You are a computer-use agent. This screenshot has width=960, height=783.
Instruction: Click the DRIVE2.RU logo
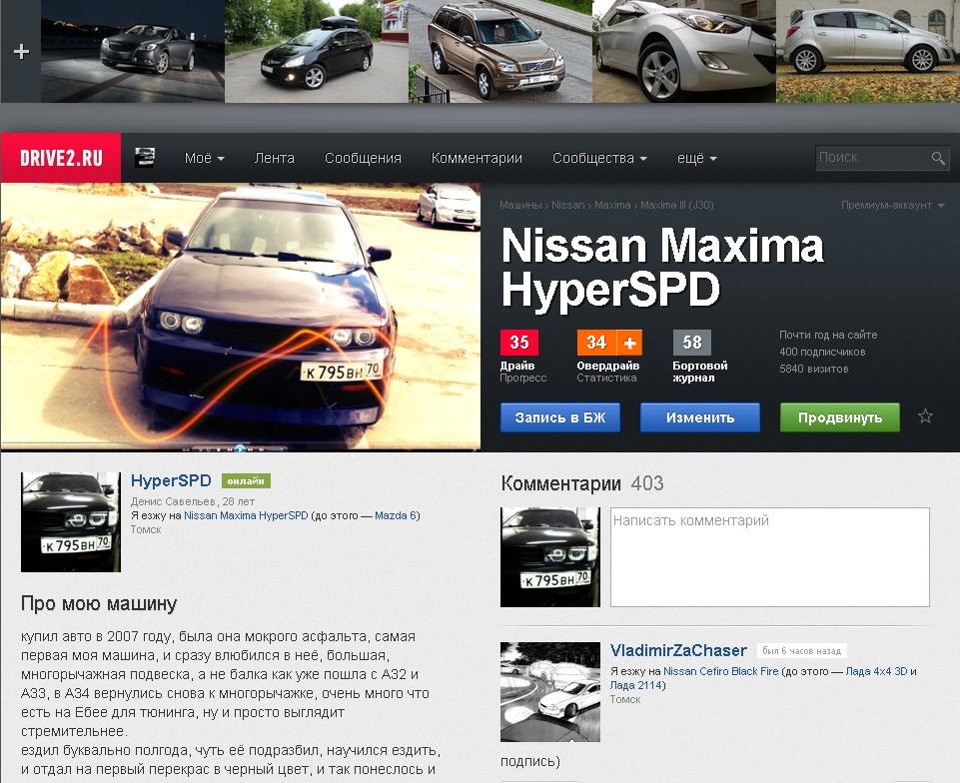(62, 157)
